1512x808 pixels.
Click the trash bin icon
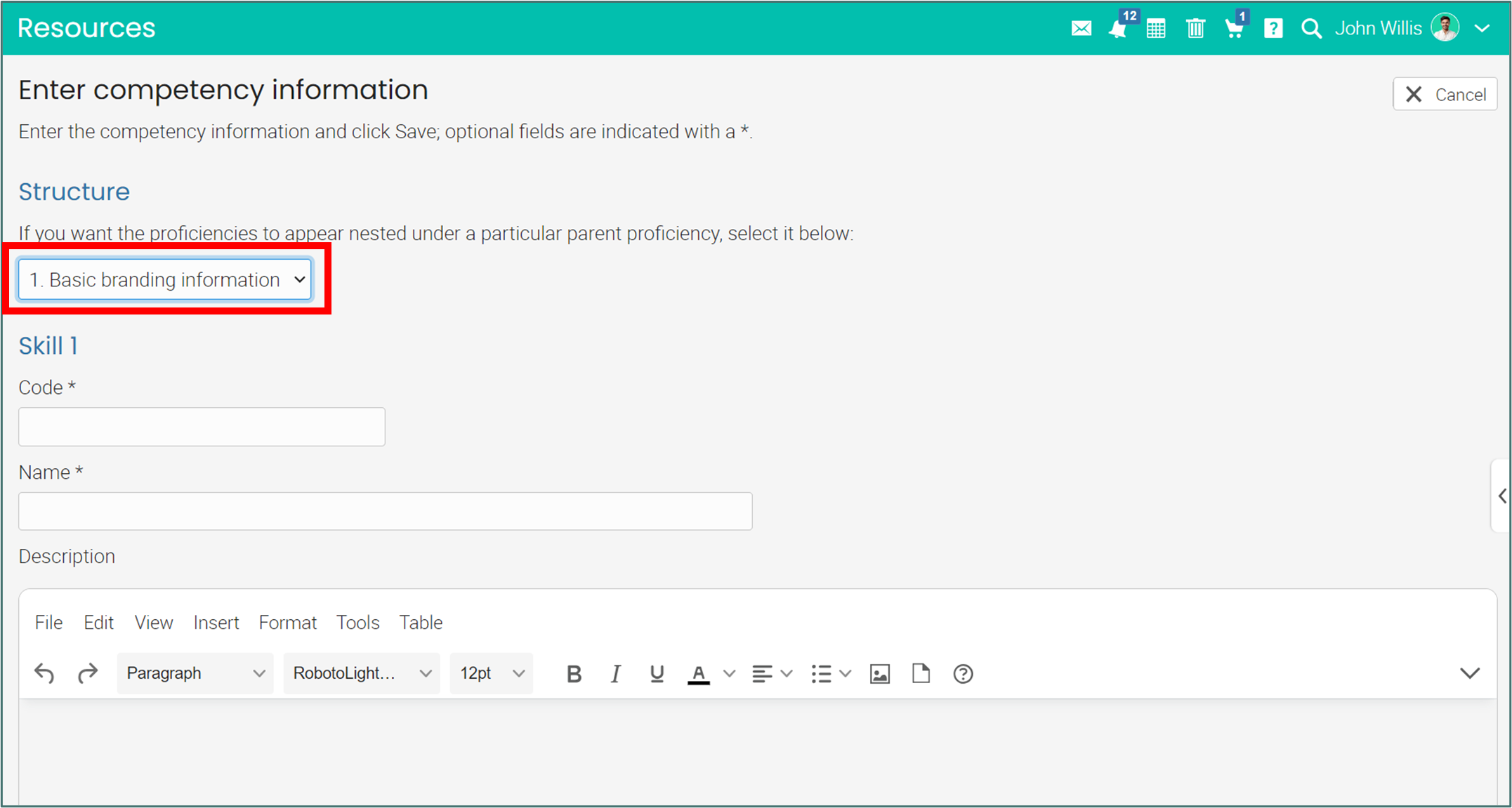pyautogui.click(x=1195, y=29)
